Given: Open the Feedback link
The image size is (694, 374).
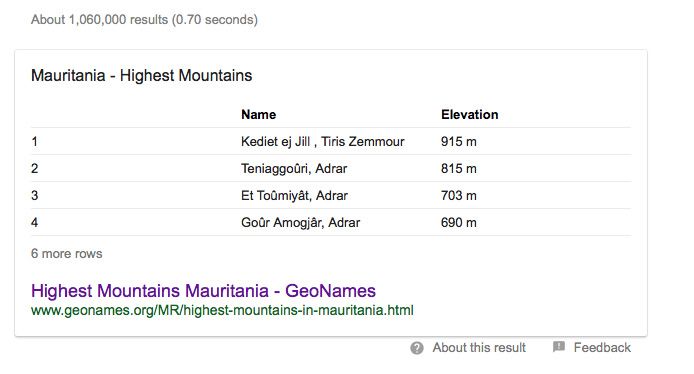Looking at the screenshot, I should [x=602, y=347].
